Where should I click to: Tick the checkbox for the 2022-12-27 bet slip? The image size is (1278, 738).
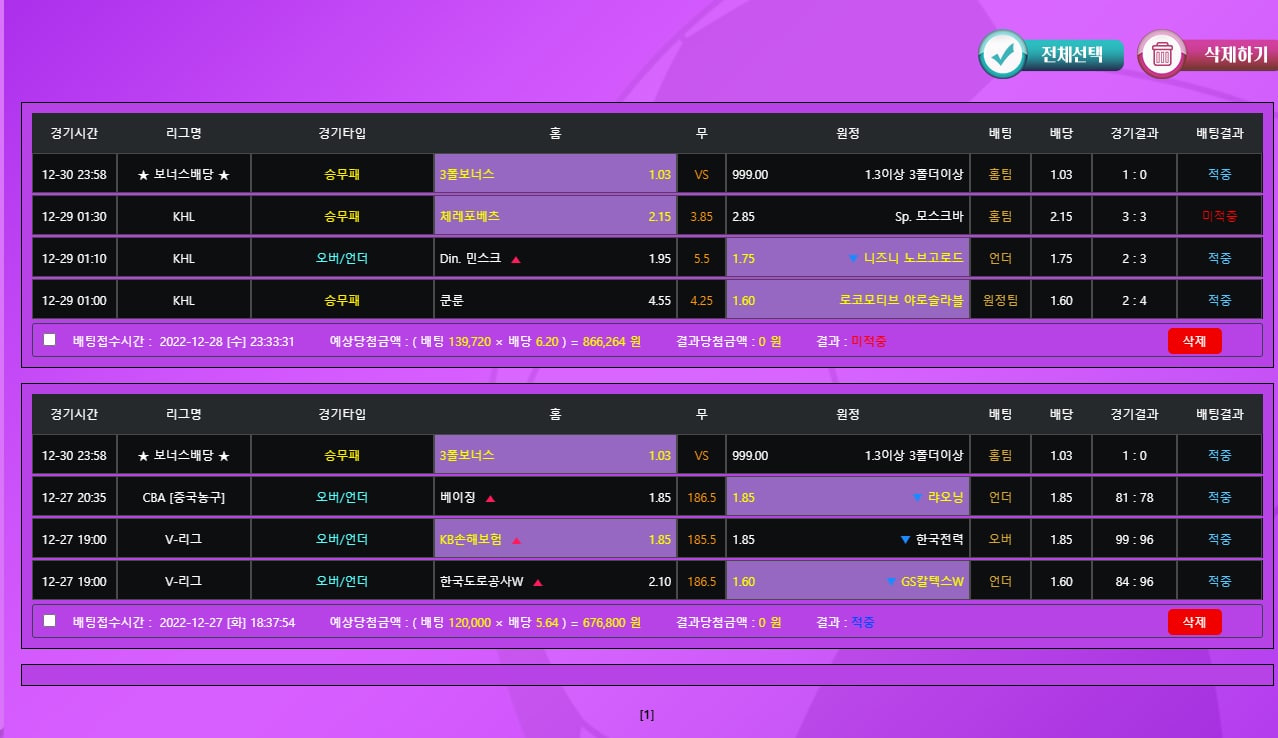pyautogui.click(x=49, y=621)
